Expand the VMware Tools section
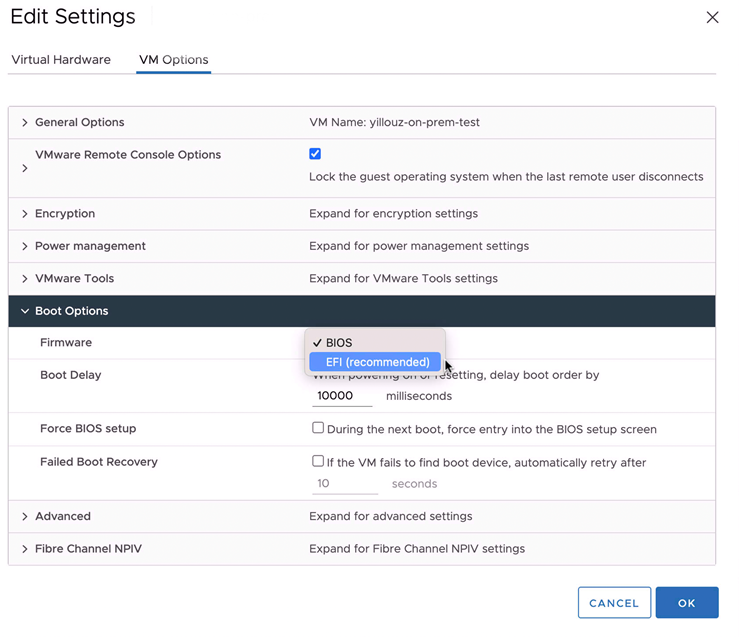The image size is (741, 637). (x=25, y=279)
